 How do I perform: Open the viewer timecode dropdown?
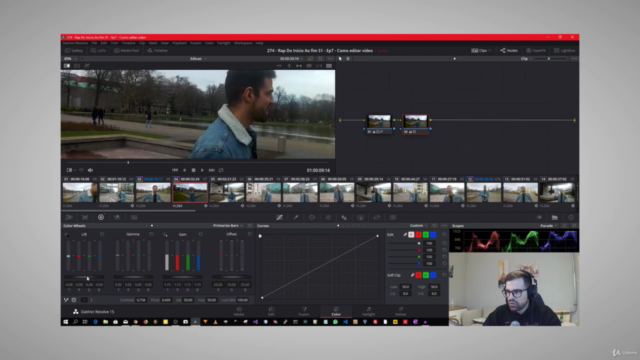[291, 59]
